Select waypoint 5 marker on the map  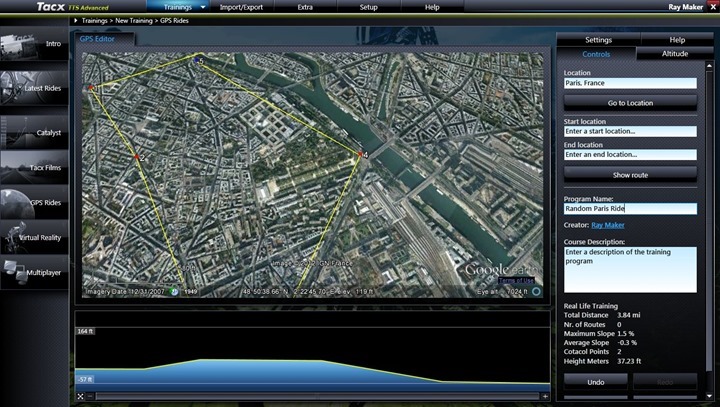pos(198,60)
